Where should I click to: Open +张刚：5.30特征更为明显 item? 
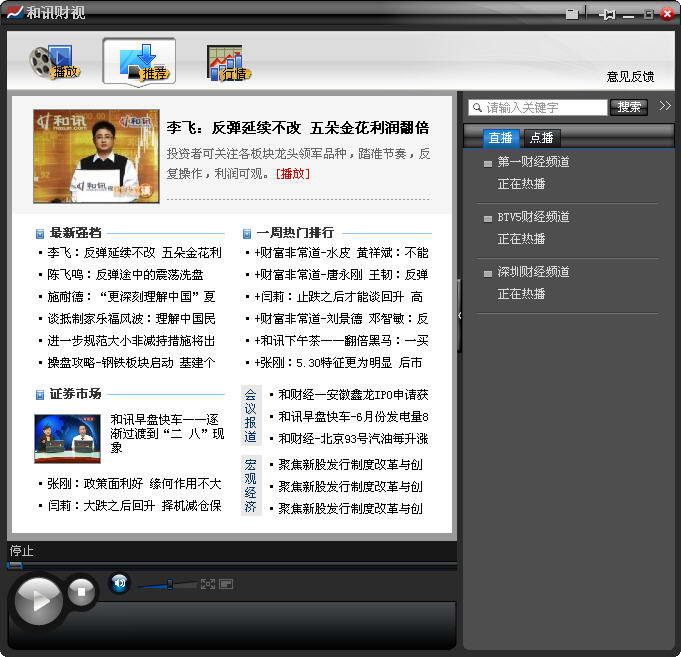(338, 363)
